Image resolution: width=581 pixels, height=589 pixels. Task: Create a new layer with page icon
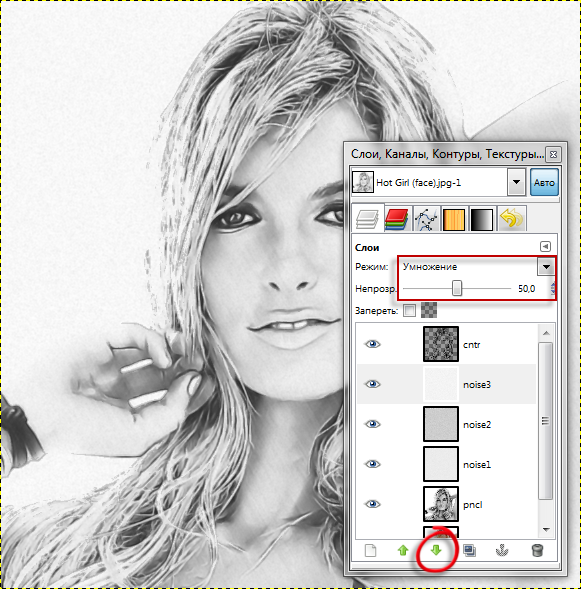pos(371,551)
